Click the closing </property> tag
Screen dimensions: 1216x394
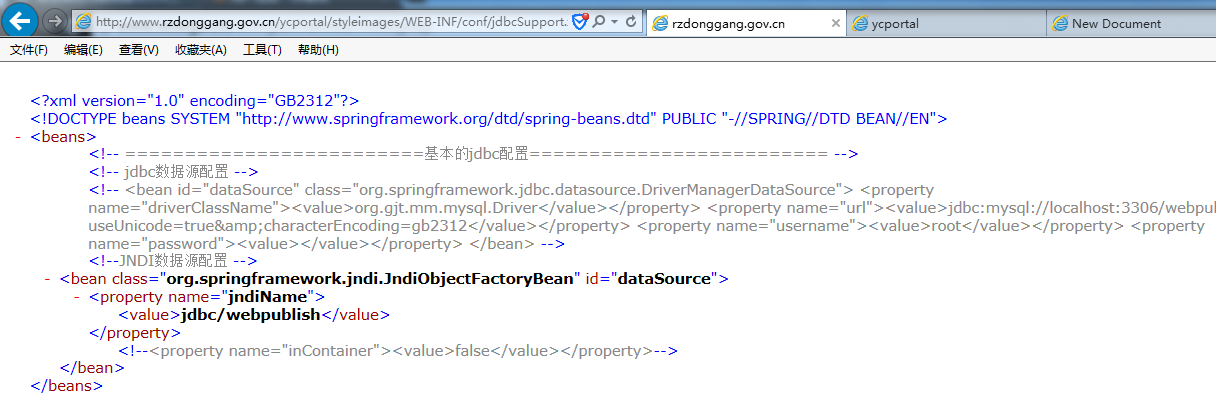135,332
